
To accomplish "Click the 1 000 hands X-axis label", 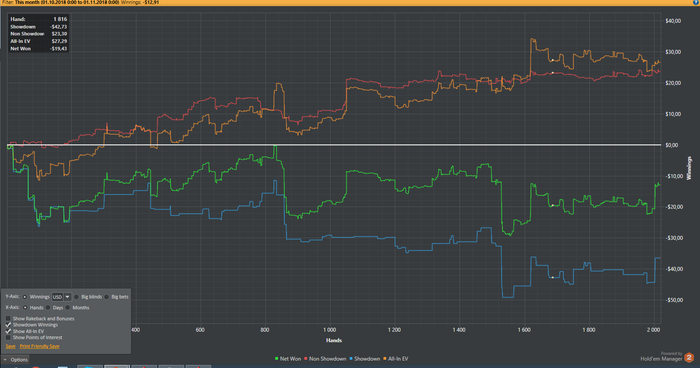I will (329, 330).
